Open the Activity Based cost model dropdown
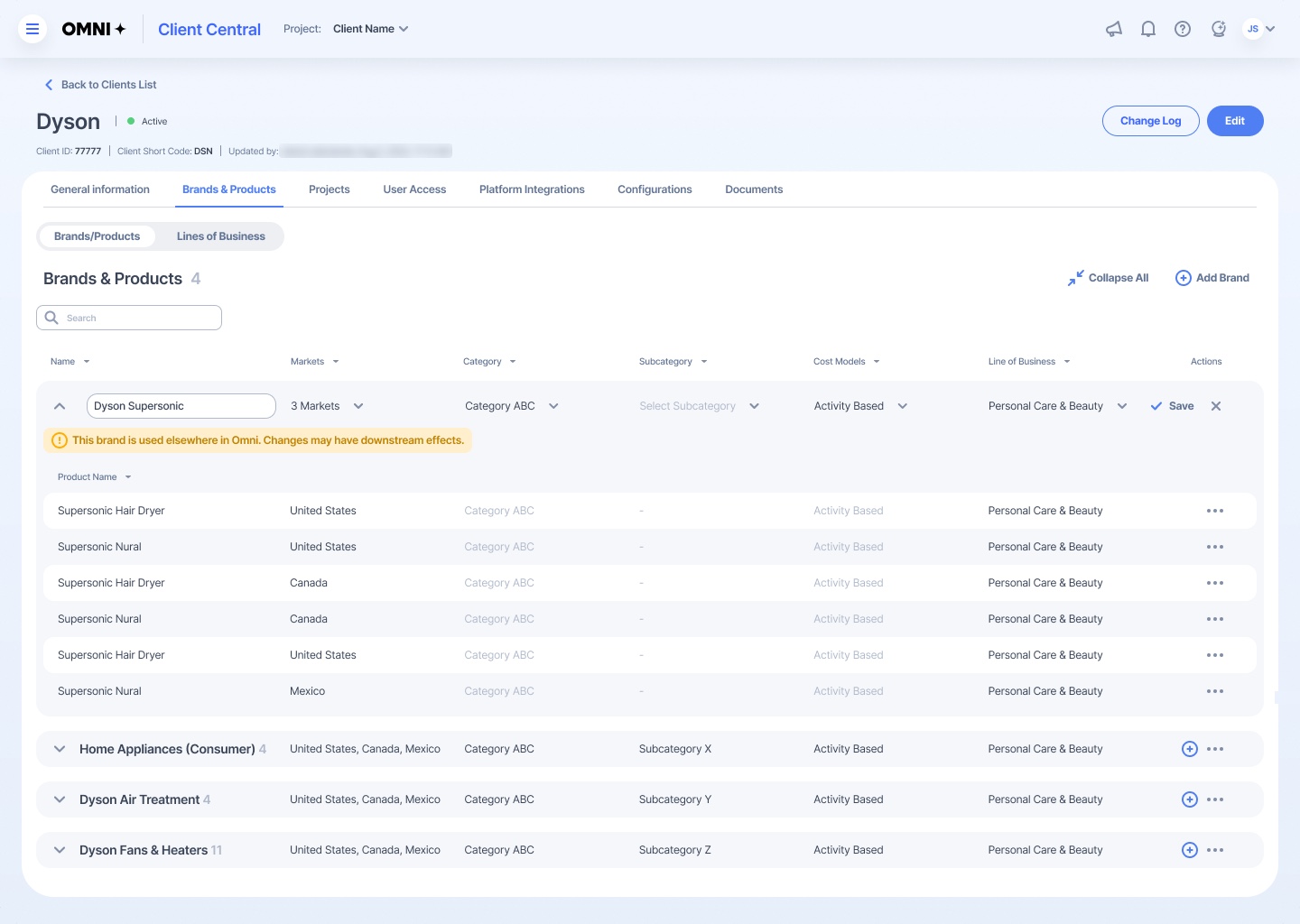Image resolution: width=1300 pixels, height=924 pixels. pyautogui.click(x=860, y=406)
